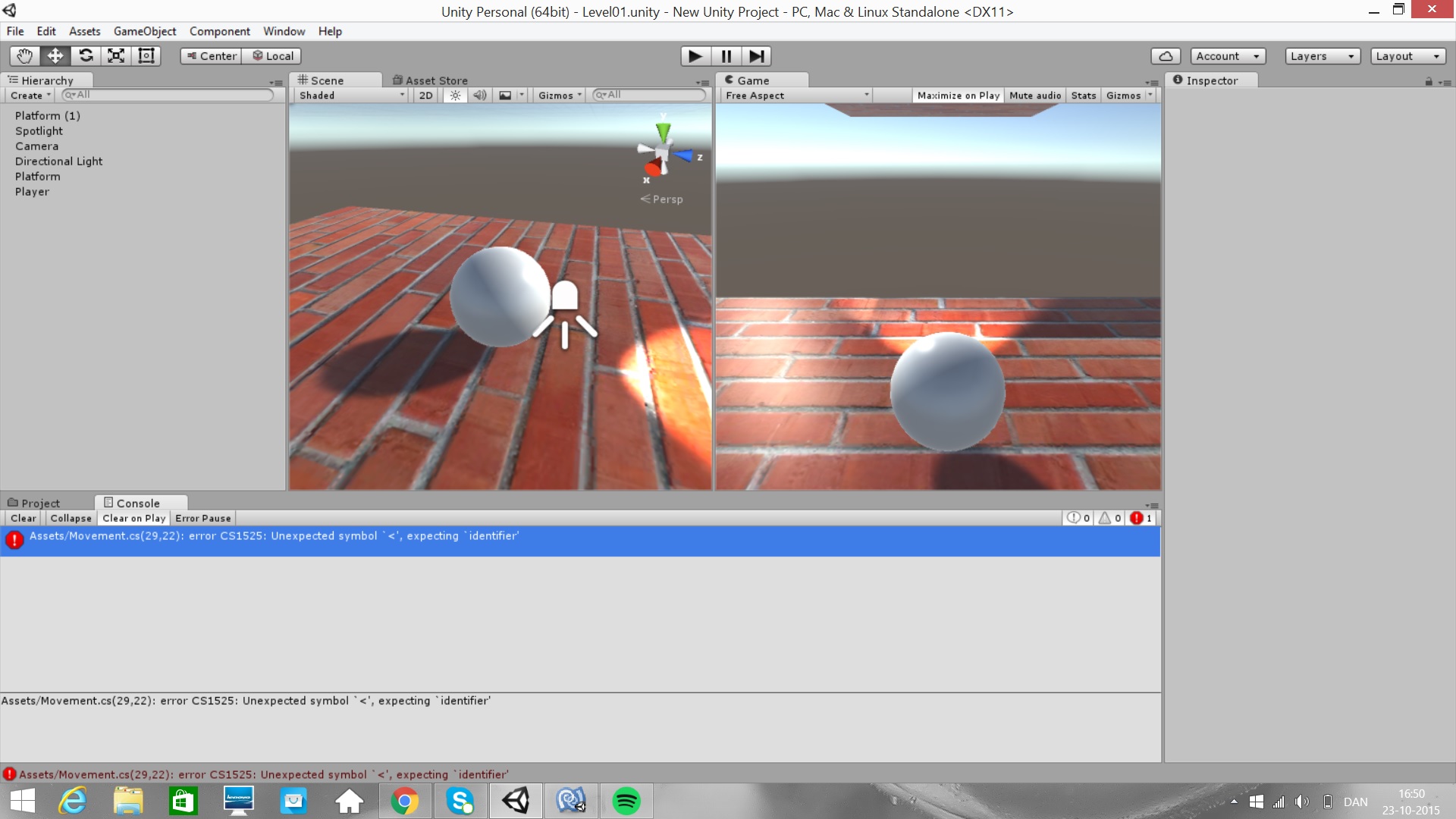The width and height of the screenshot is (1456, 819).
Task: Open the GameObject menu
Action: [145, 31]
